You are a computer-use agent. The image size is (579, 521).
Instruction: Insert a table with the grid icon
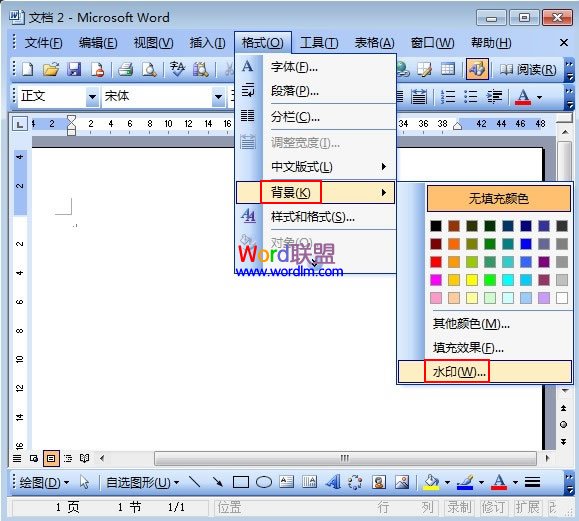click(x=448, y=69)
